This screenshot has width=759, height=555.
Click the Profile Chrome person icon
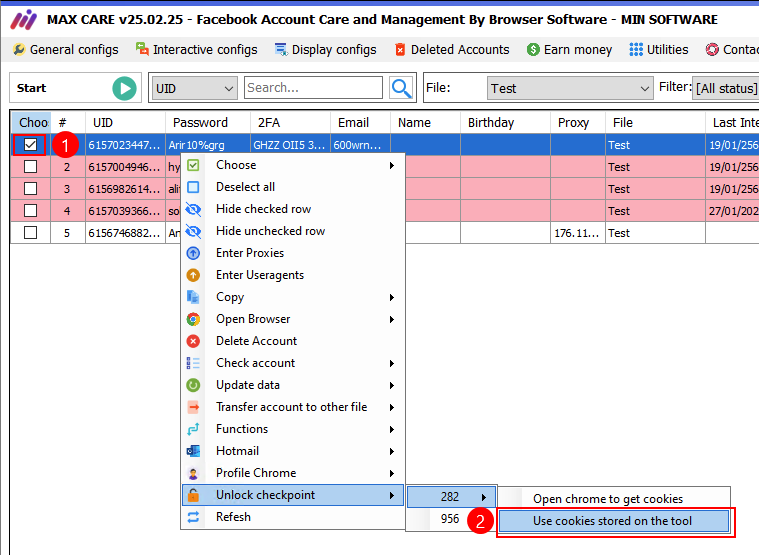[193, 473]
